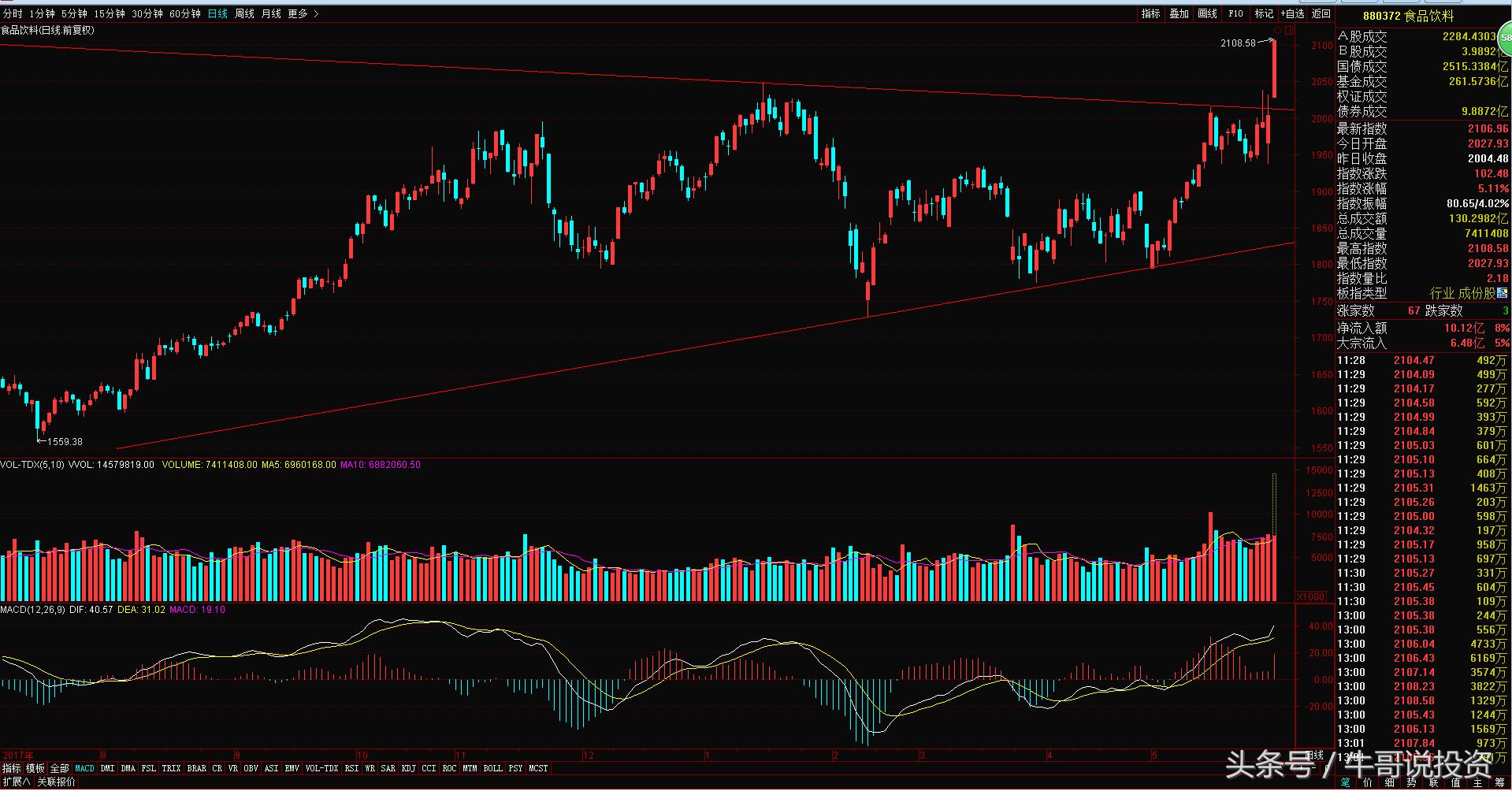Expand the 更多 periods dropdown
The width and height of the screenshot is (1512, 791).
point(303,13)
